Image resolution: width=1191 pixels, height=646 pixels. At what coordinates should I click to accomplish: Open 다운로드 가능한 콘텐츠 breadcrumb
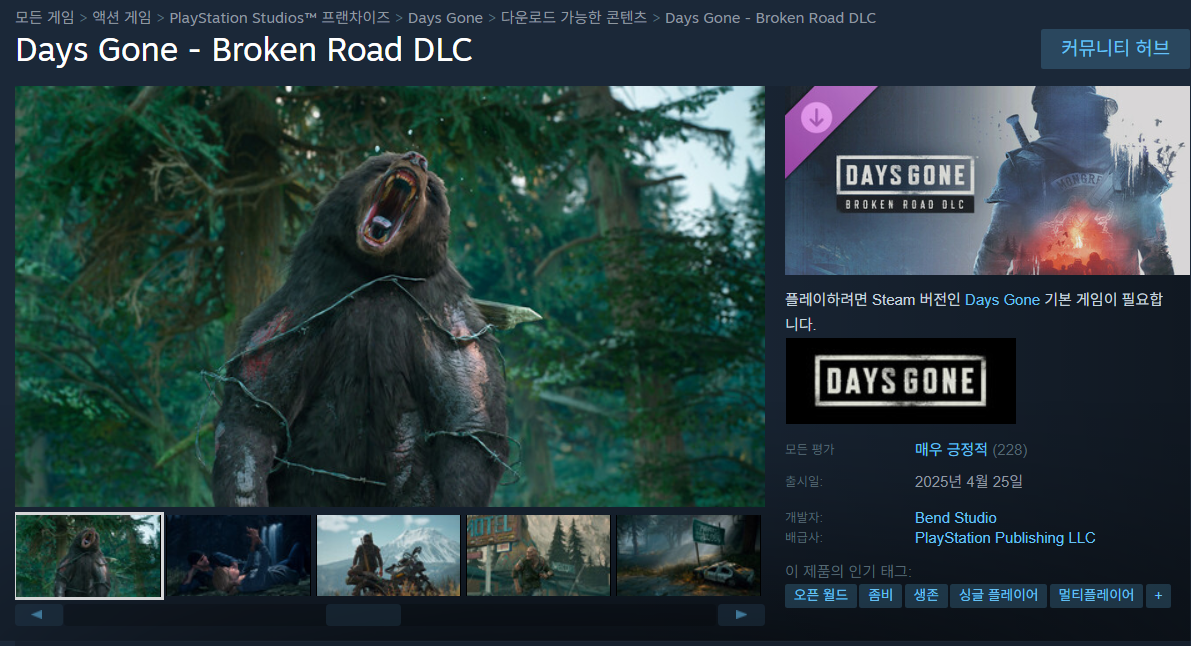573,17
